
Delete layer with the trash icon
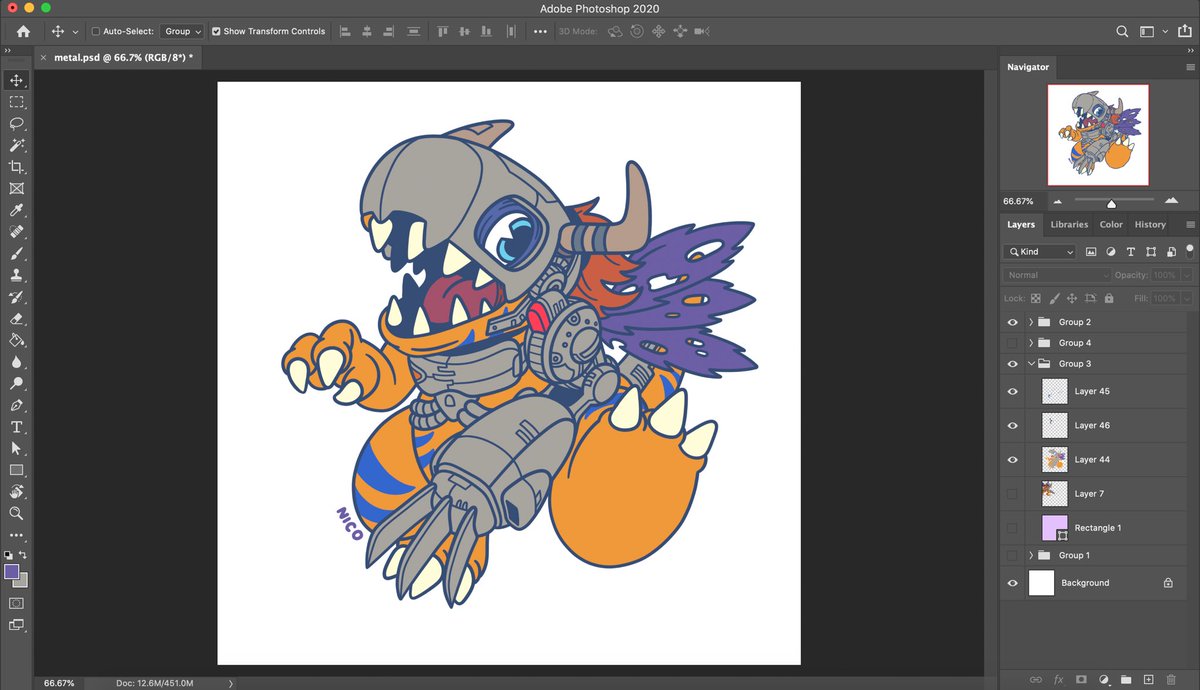click(x=1171, y=679)
